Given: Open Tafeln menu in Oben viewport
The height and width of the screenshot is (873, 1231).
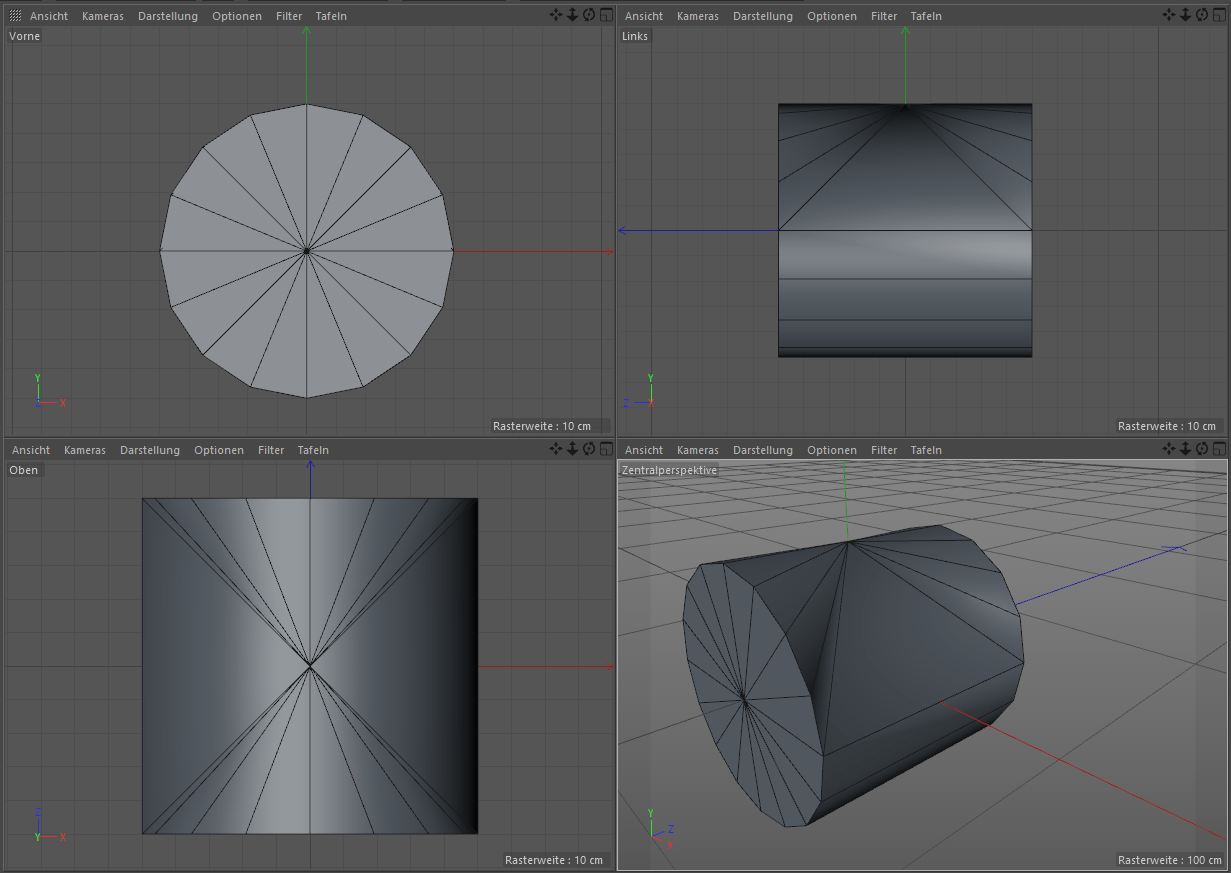Looking at the screenshot, I should coord(313,450).
